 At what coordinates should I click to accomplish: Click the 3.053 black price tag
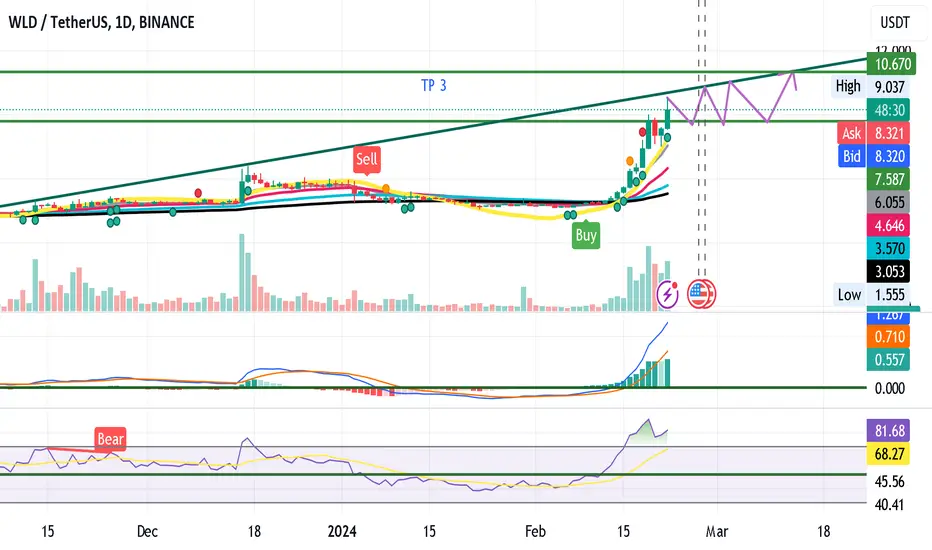pos(889,272)
